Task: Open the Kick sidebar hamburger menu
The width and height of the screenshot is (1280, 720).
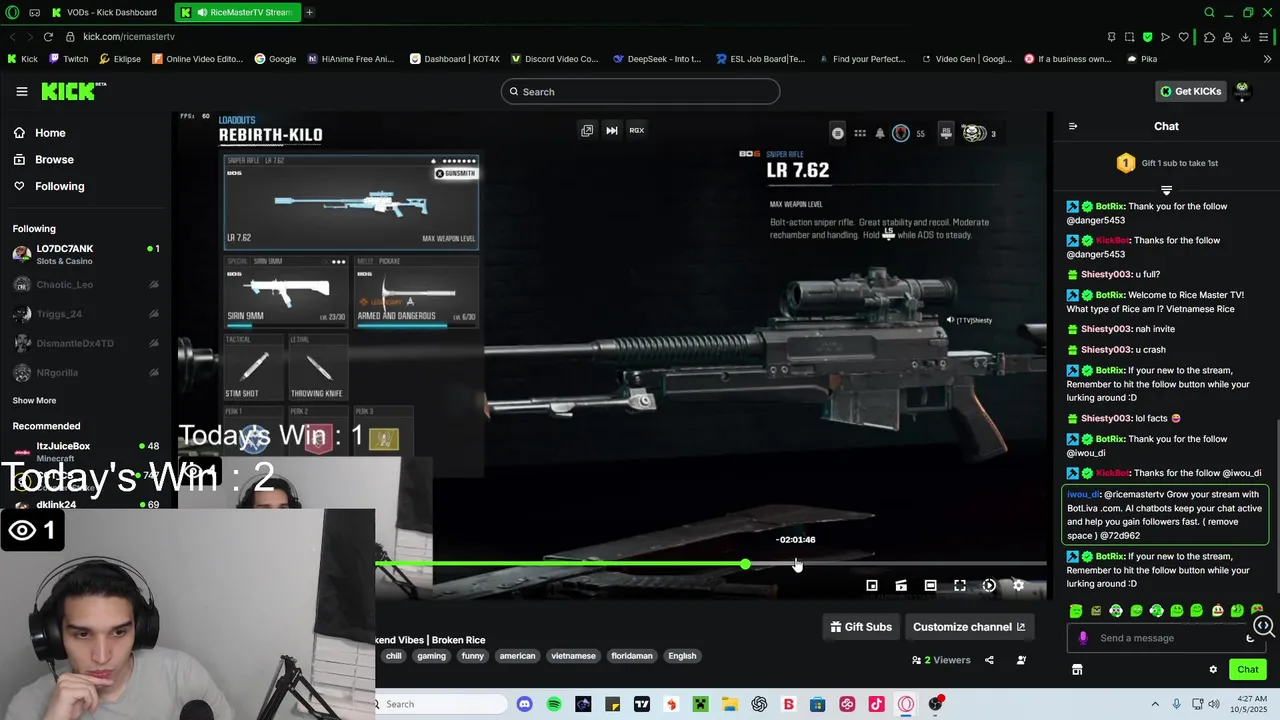Action: [x=22, y=91]
